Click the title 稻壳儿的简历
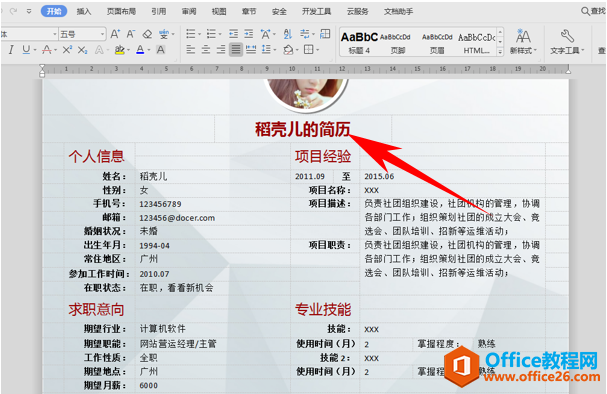 point(302,129)
